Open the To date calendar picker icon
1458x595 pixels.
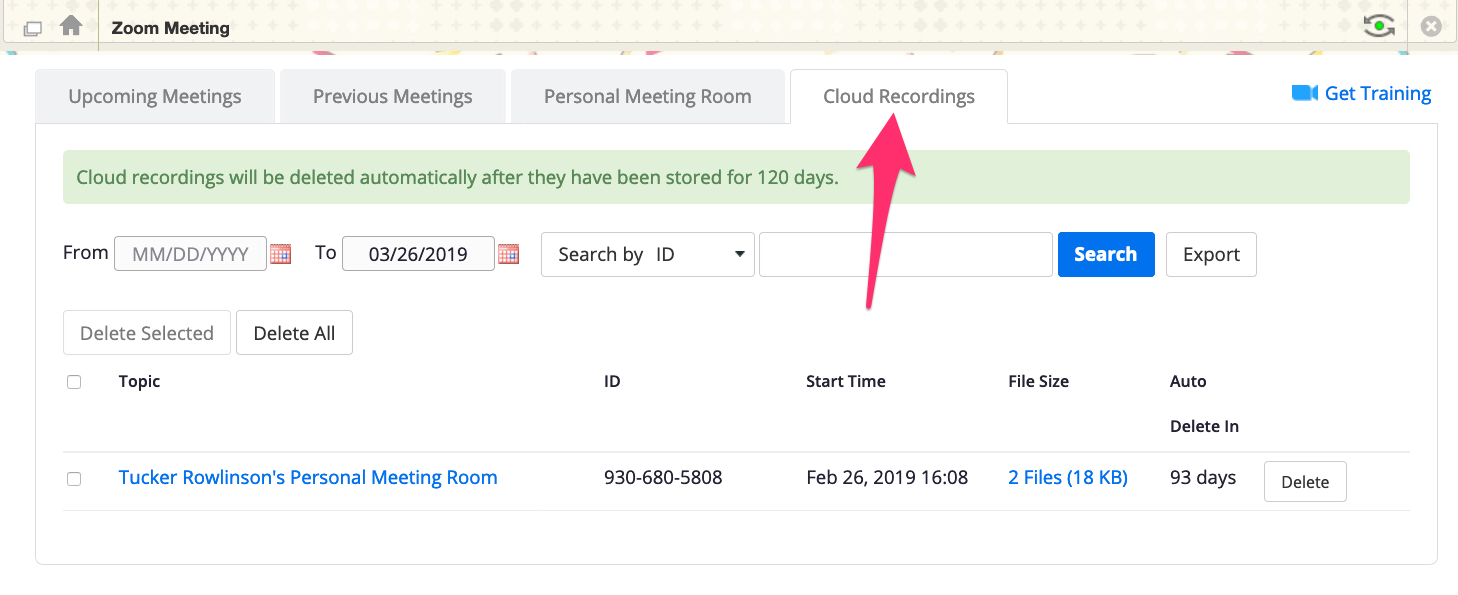(509, 254)
